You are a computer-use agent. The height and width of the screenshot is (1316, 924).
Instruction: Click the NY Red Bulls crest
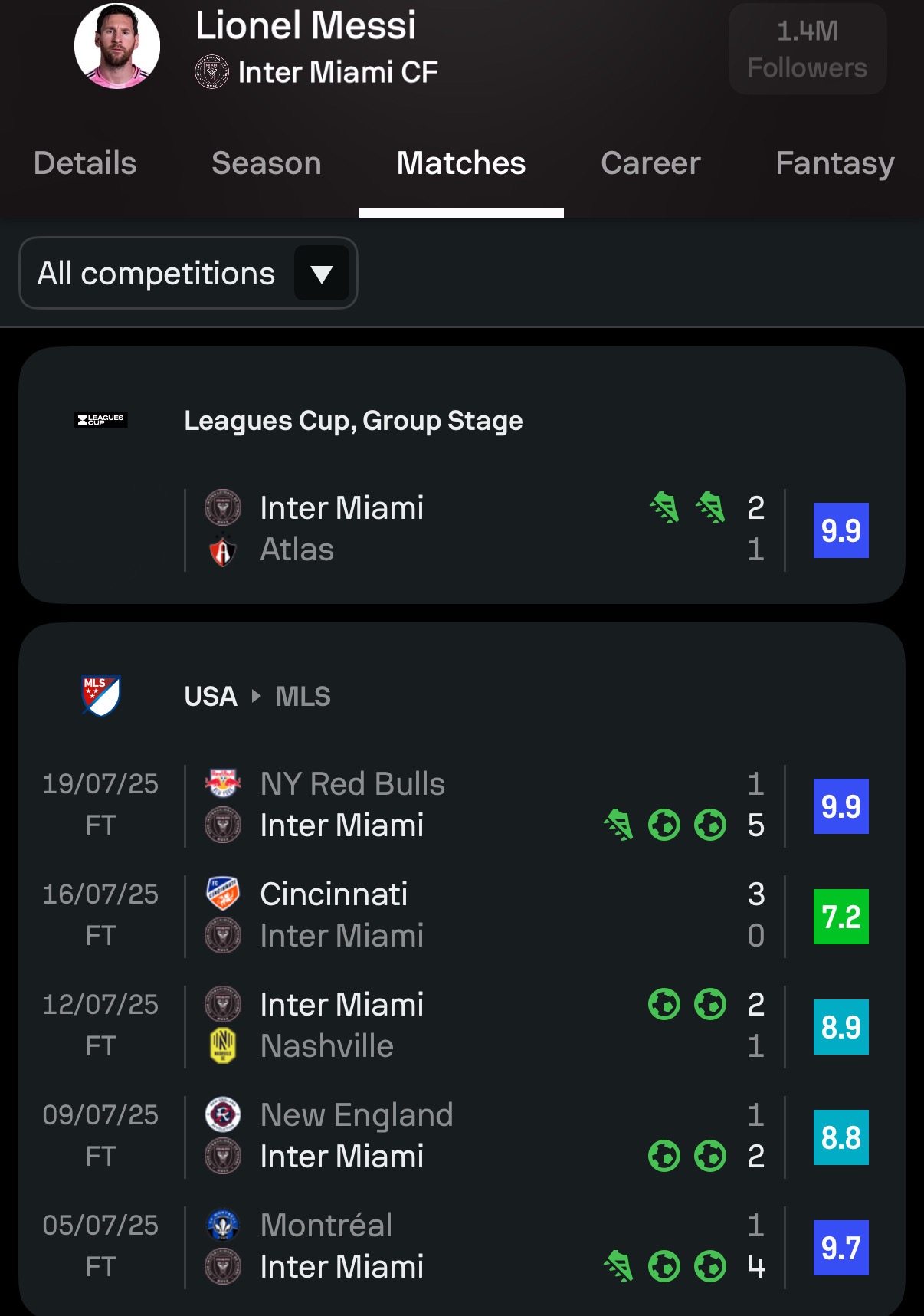coord(223,783)
